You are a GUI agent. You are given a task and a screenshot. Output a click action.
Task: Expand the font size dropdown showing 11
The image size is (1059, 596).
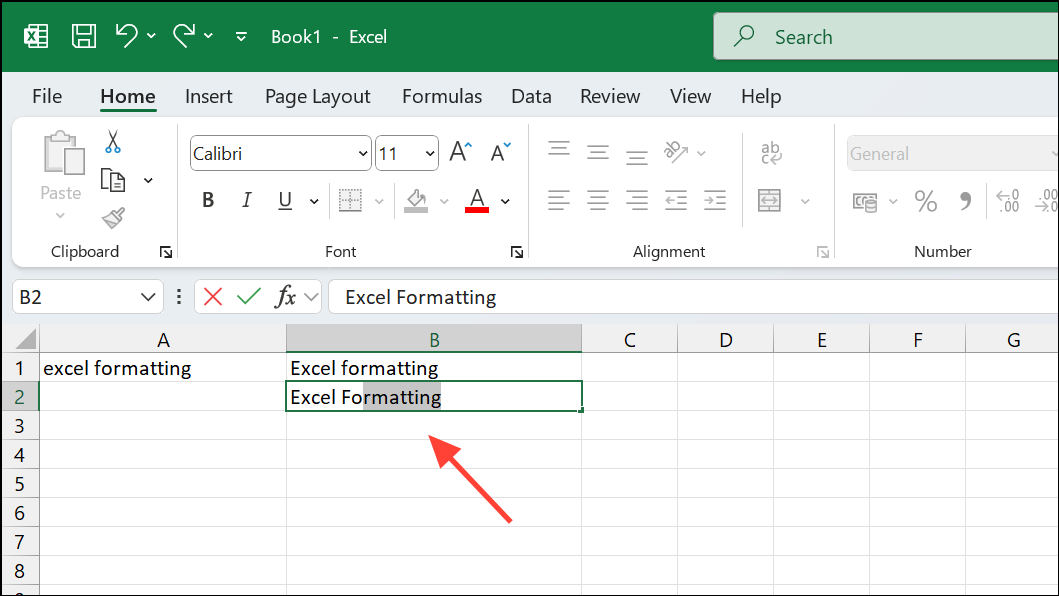click(x=429, y=153)
